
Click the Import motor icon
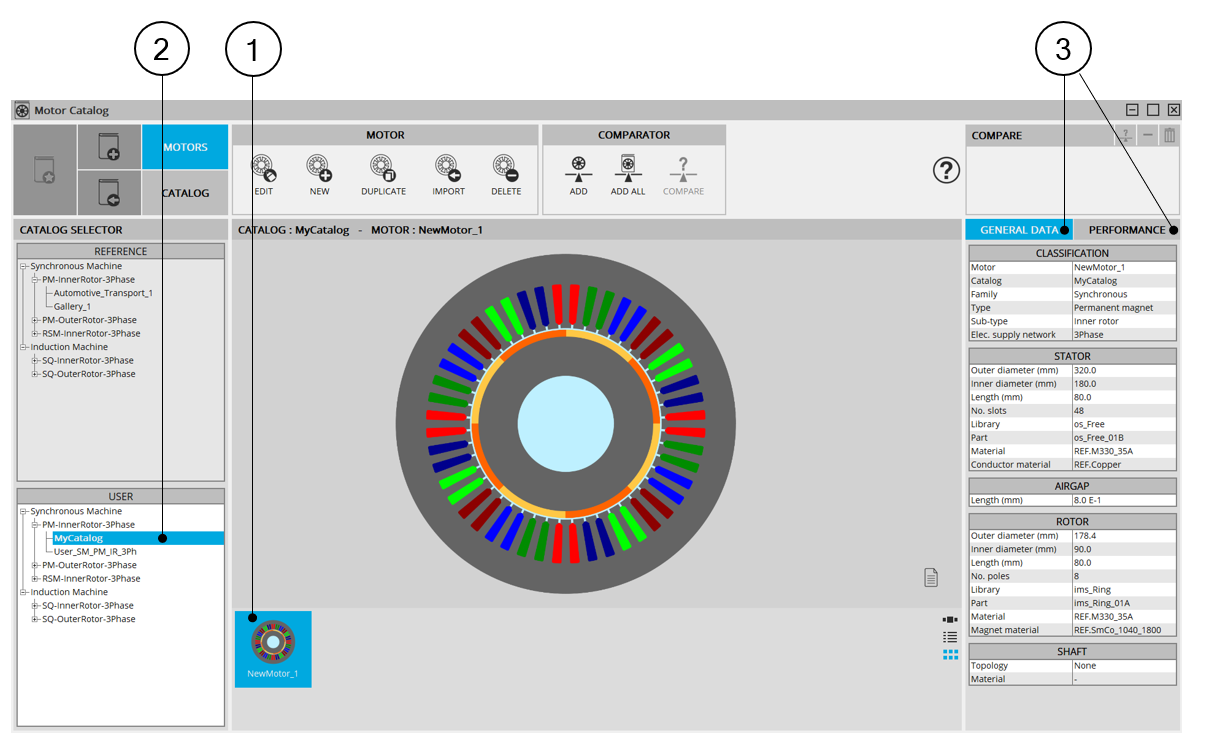tap(448, 168)
